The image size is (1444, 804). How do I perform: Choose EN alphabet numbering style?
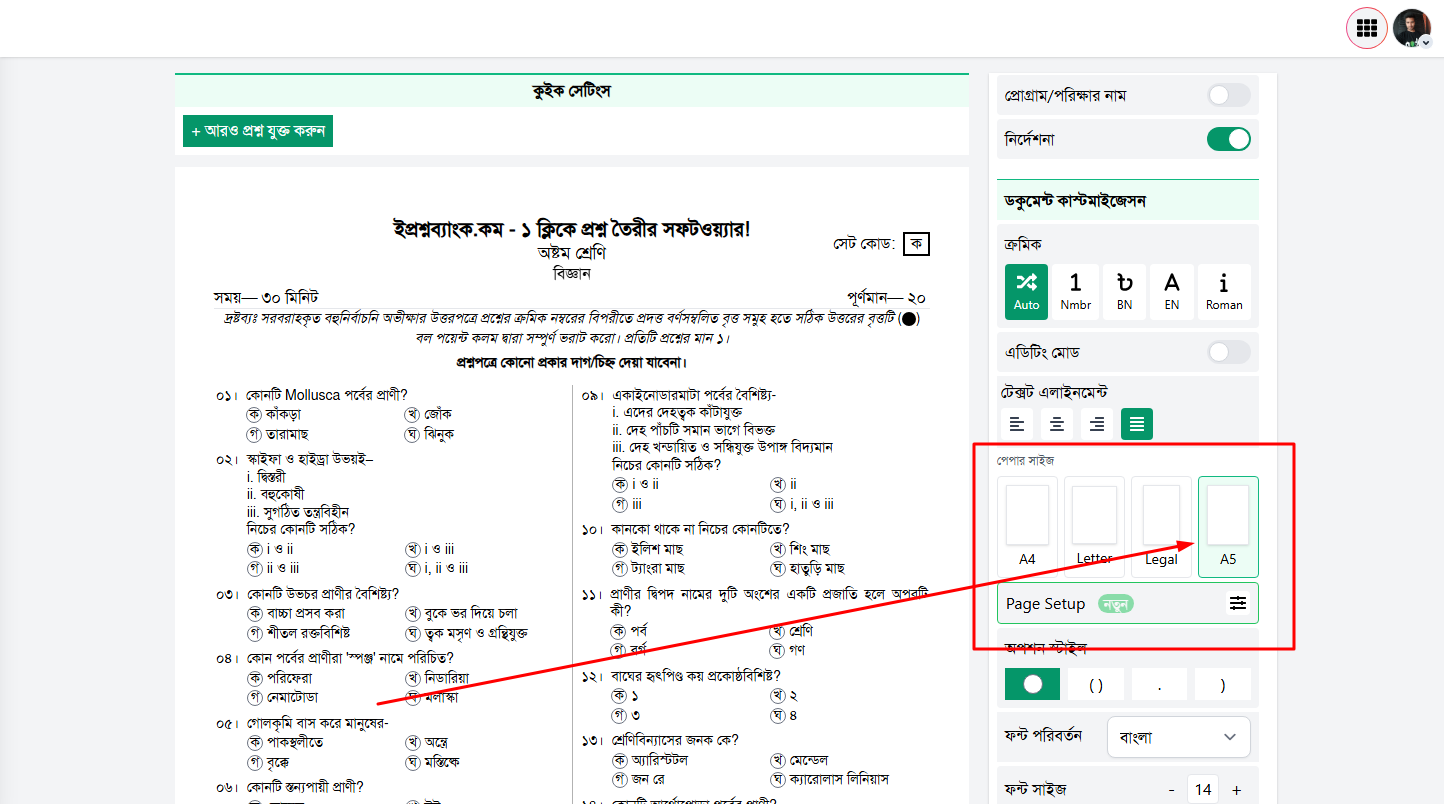point(1172,292)
